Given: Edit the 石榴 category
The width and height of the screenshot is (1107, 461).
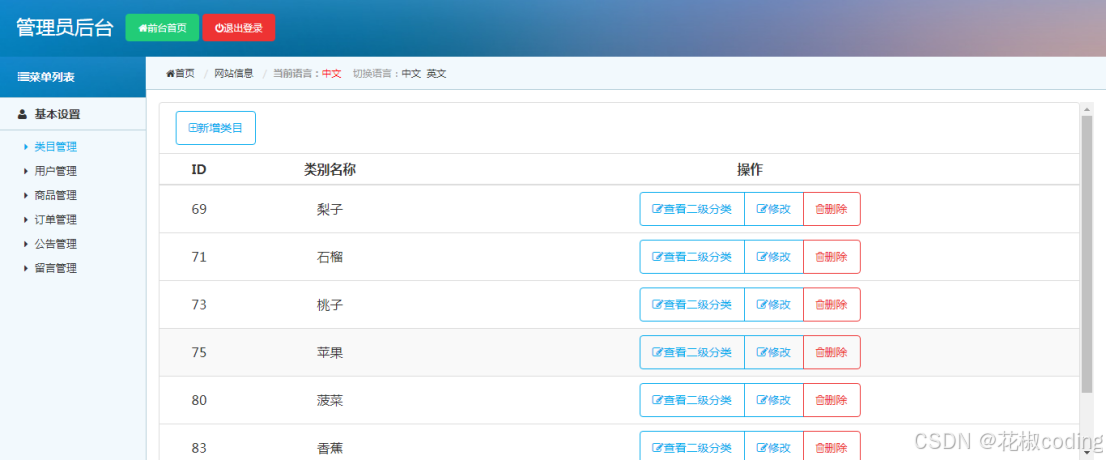Looking at the screenshot, I should tap(774, 257).
